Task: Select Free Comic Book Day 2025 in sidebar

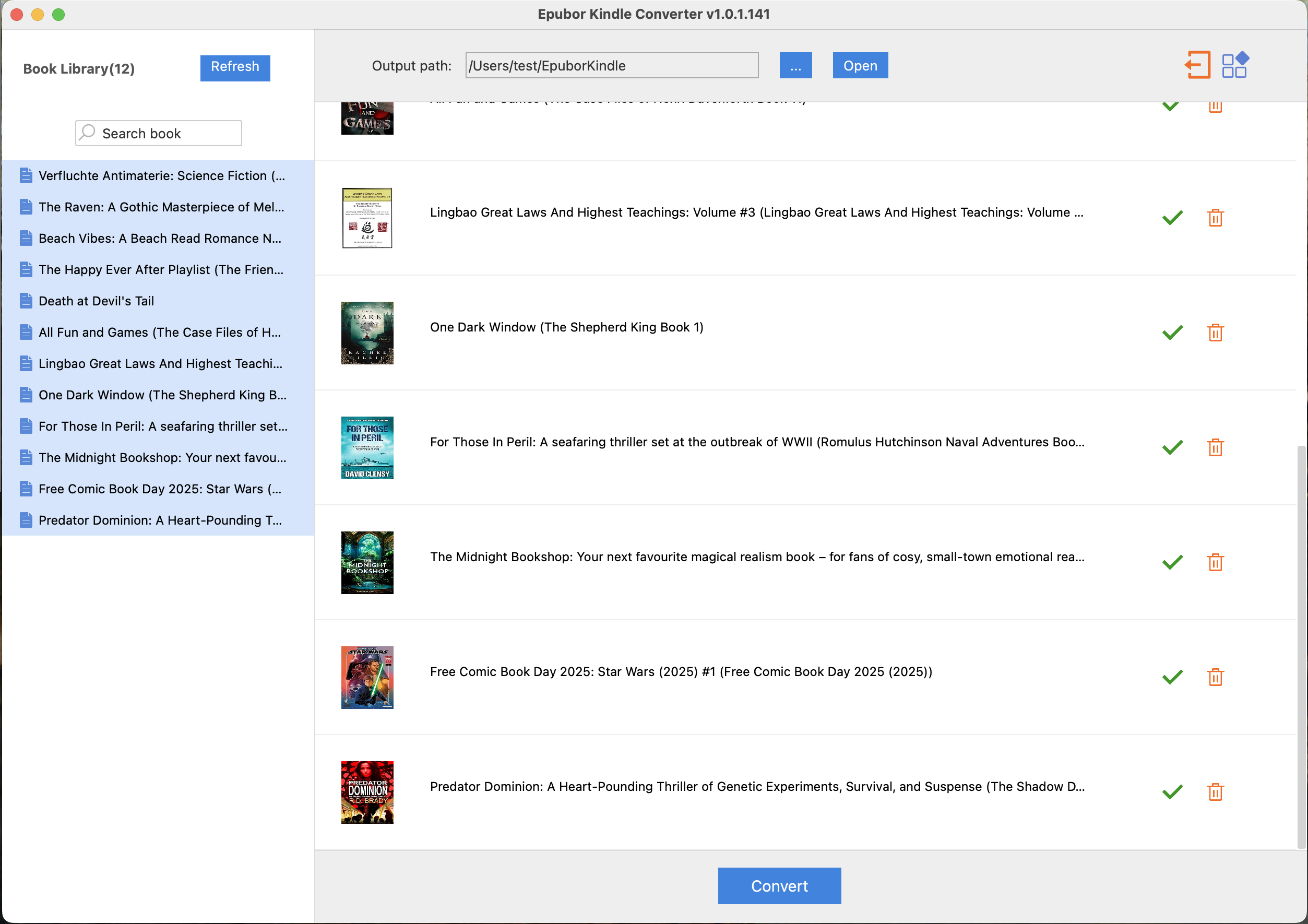Action: tap(158, 489)
